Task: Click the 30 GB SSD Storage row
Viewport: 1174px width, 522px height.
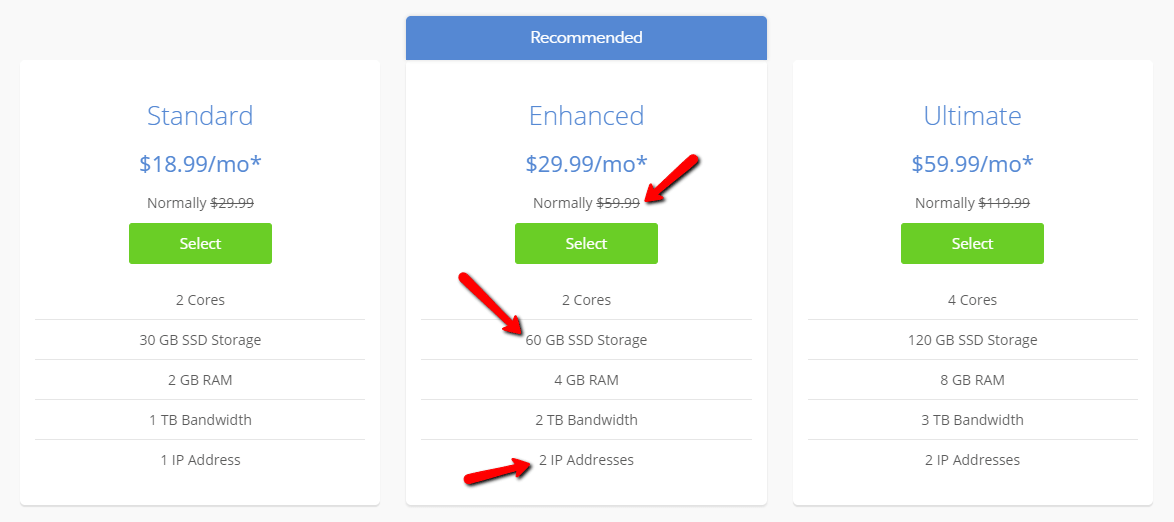Action: [x=200, y=340]
